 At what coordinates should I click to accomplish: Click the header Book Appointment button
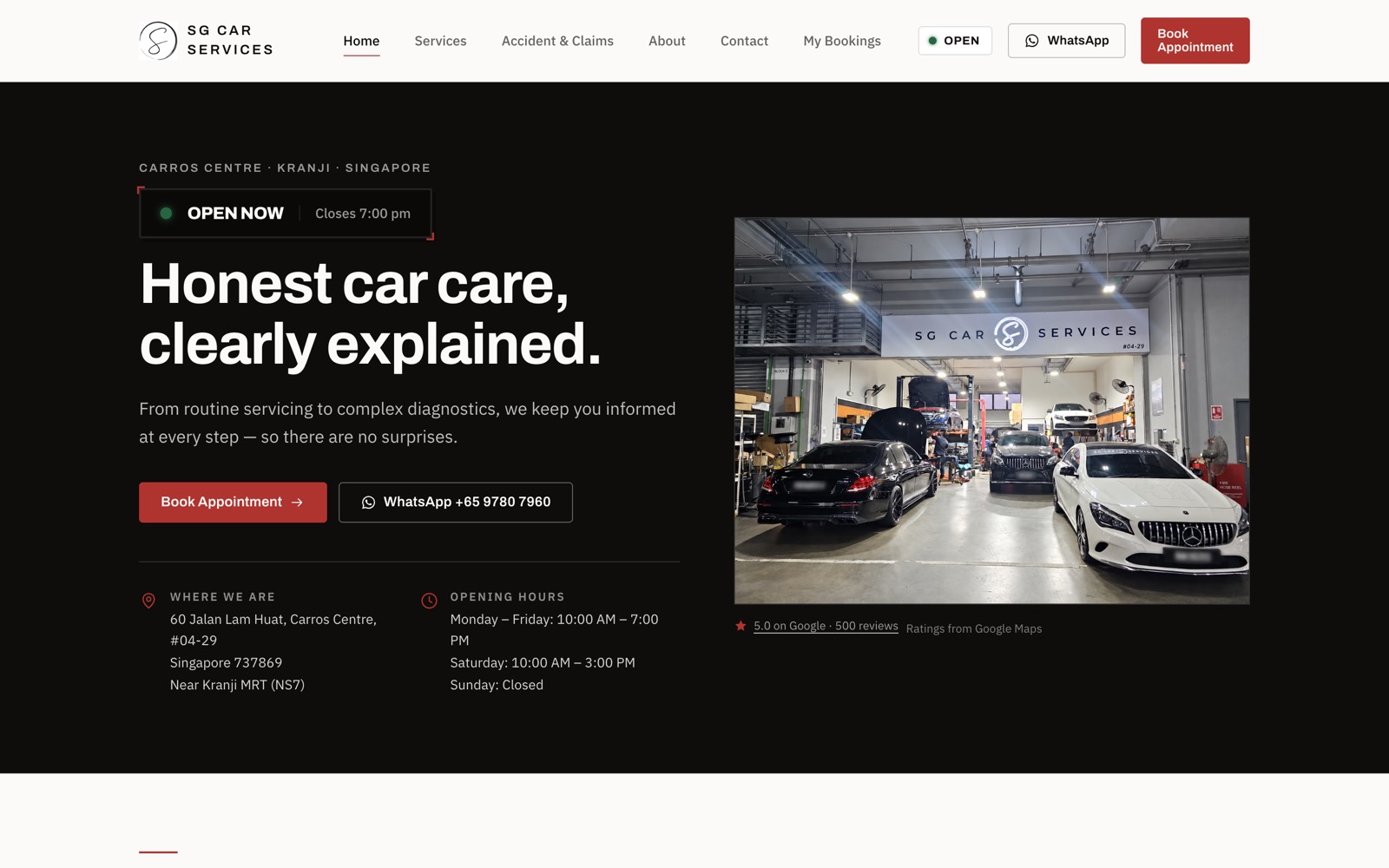click(x=1195, y=41)
